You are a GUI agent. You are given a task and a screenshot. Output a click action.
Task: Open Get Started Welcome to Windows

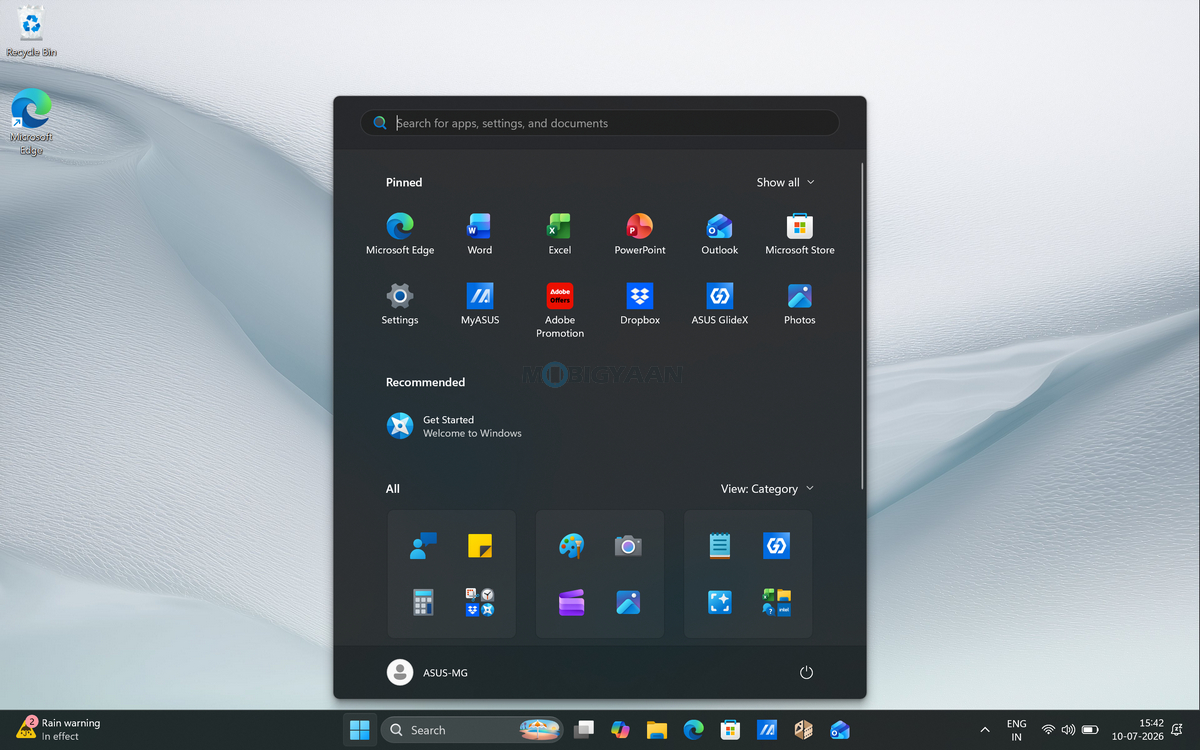pos(455,426)
